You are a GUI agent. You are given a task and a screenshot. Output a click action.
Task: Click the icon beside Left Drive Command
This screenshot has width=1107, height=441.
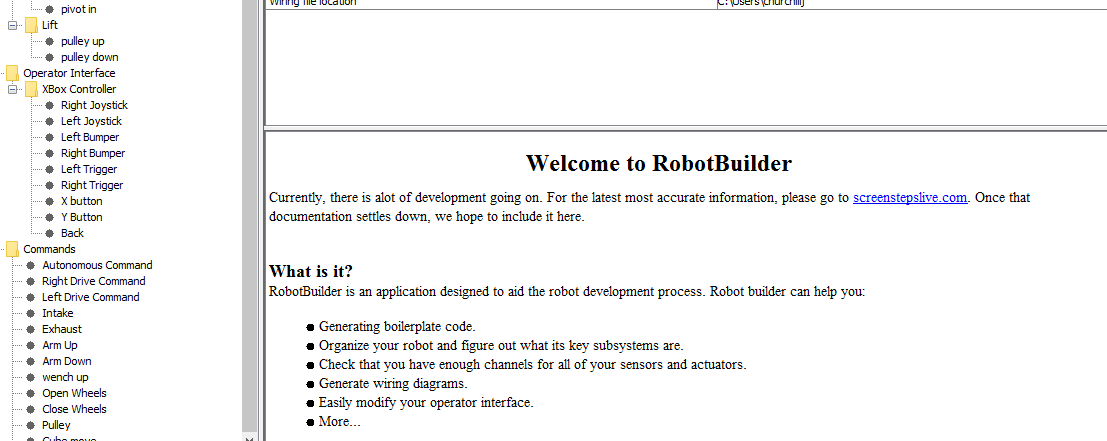(30, 298)
